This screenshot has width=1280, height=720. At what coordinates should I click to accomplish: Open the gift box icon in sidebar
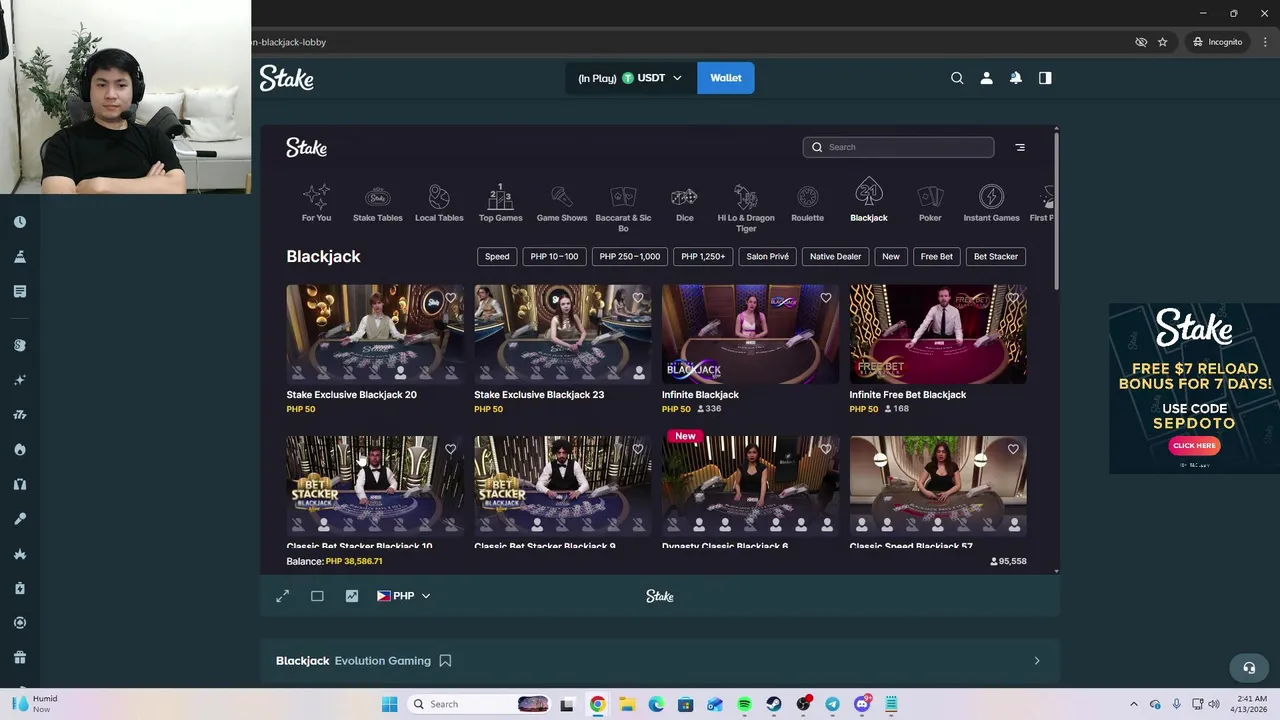[20, 657]
